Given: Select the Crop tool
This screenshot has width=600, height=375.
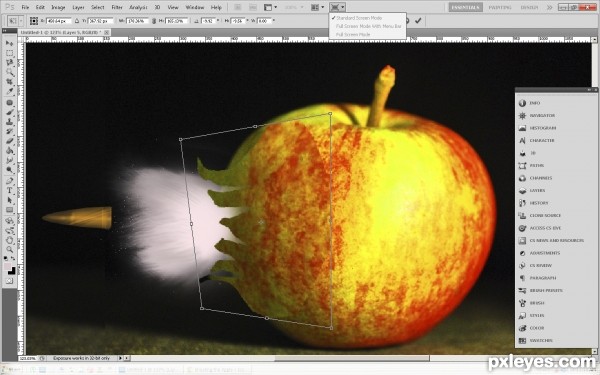Looking at the screenshot, I should pos(10,82).
